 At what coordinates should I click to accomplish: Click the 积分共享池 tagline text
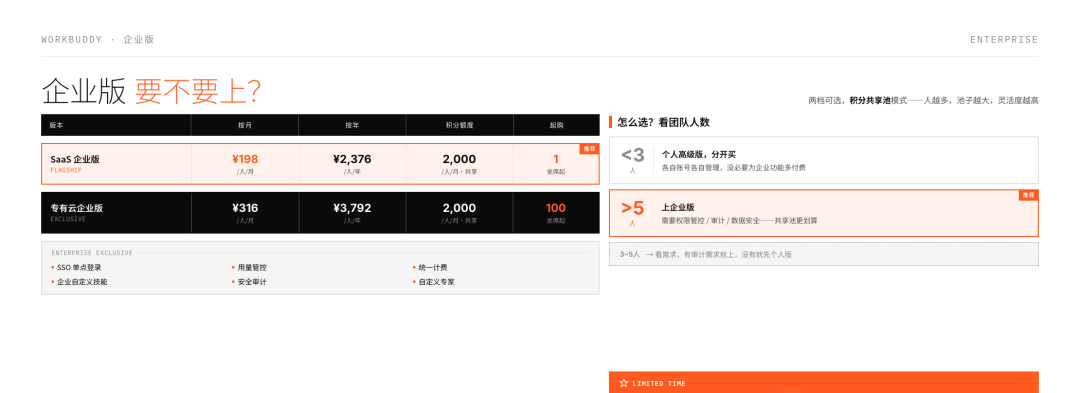[x=870, y=100]
